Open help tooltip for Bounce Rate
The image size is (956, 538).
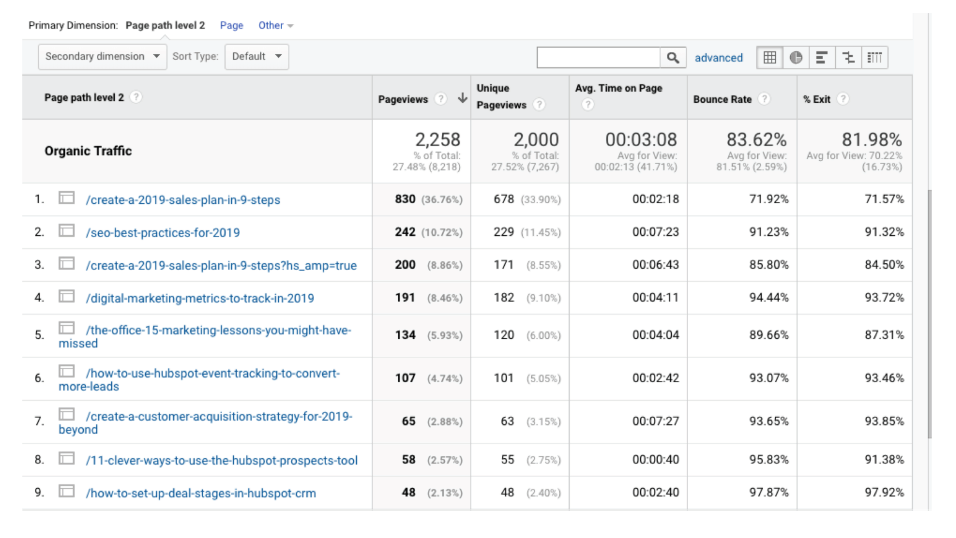pos(764,99)
